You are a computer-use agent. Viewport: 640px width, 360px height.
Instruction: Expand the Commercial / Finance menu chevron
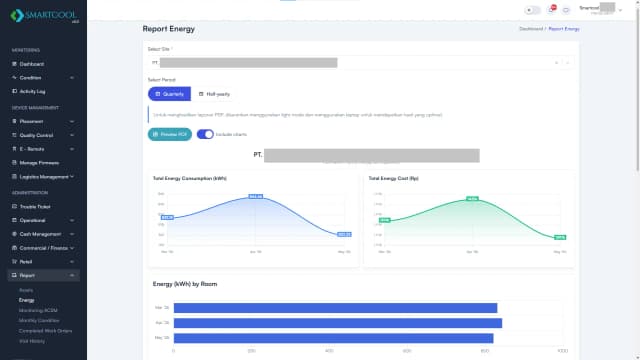72,248
